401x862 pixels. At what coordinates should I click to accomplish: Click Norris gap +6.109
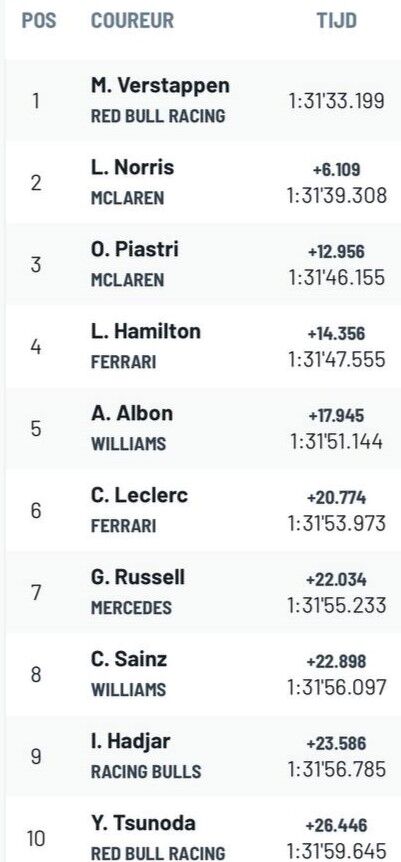(337, 170)
